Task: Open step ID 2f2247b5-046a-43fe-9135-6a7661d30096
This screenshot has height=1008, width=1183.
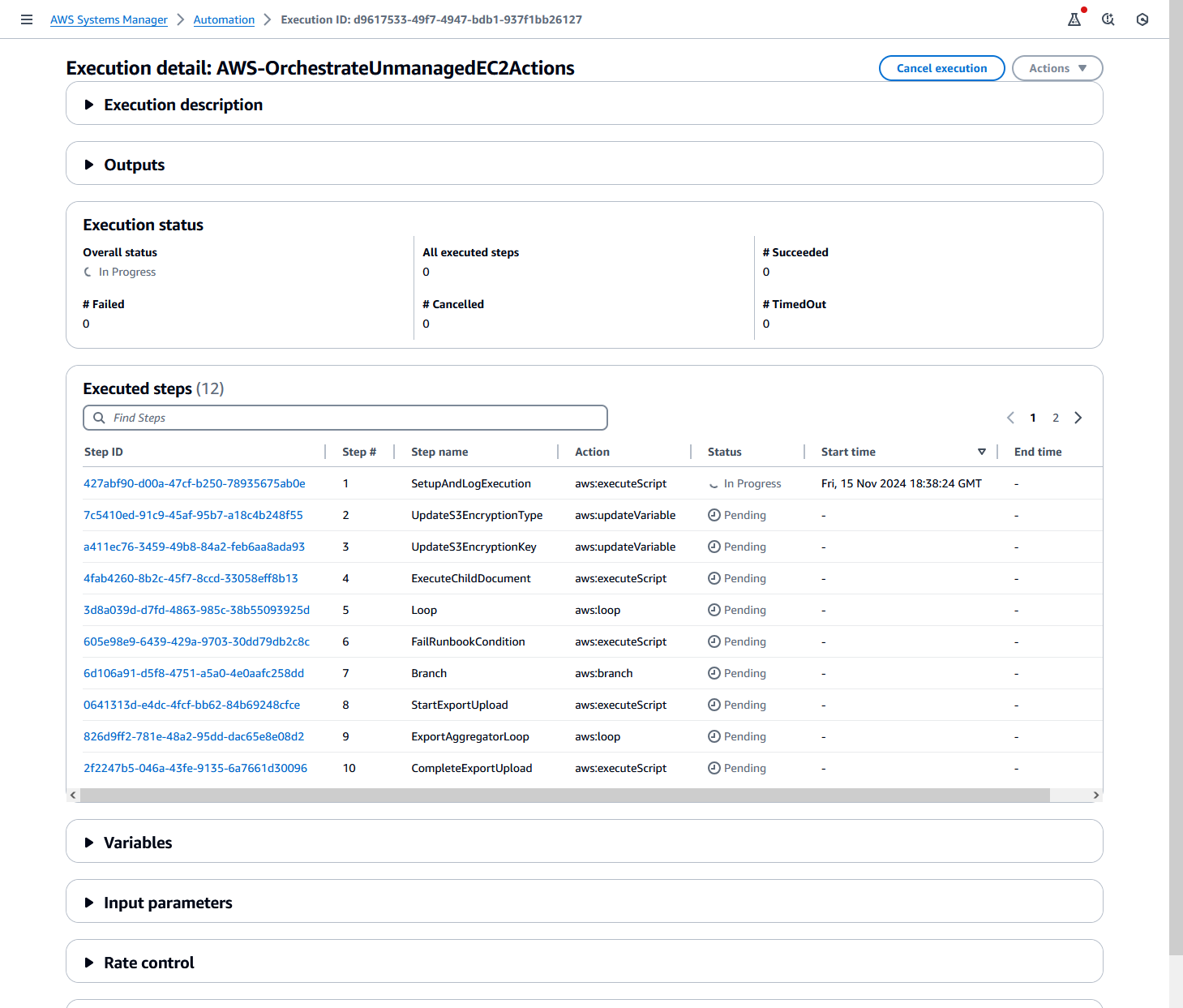Action: pyautogui.click(x=195, y=768)
